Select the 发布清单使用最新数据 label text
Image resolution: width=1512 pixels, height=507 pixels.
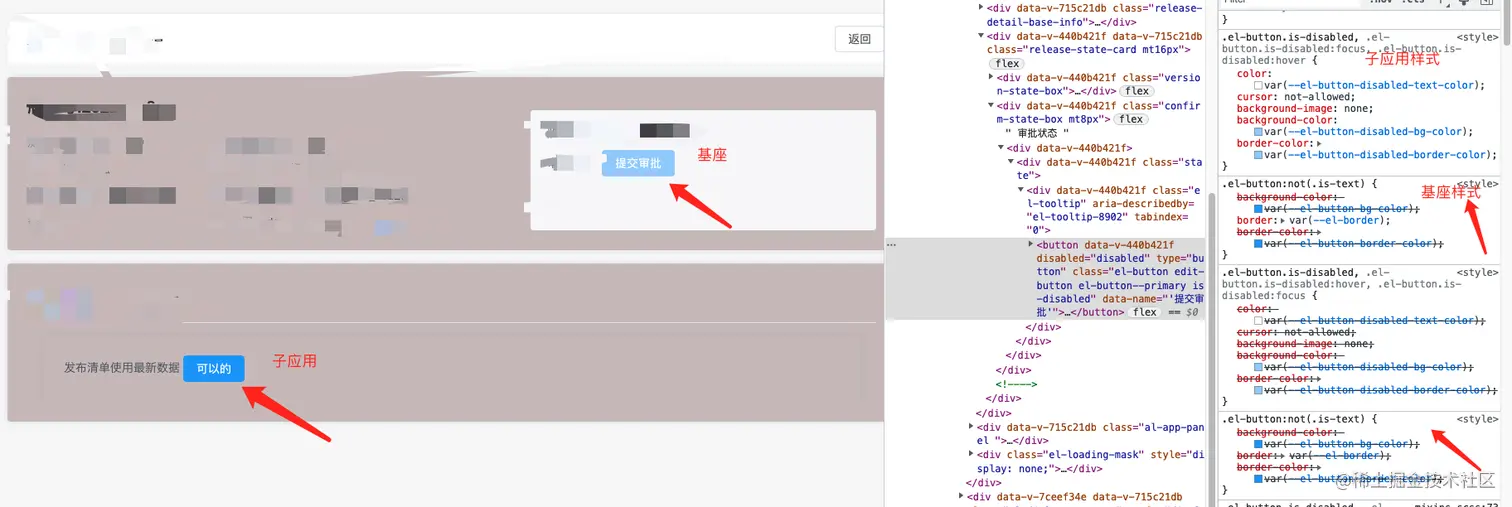pyautogui.click(x=122, y=368)
